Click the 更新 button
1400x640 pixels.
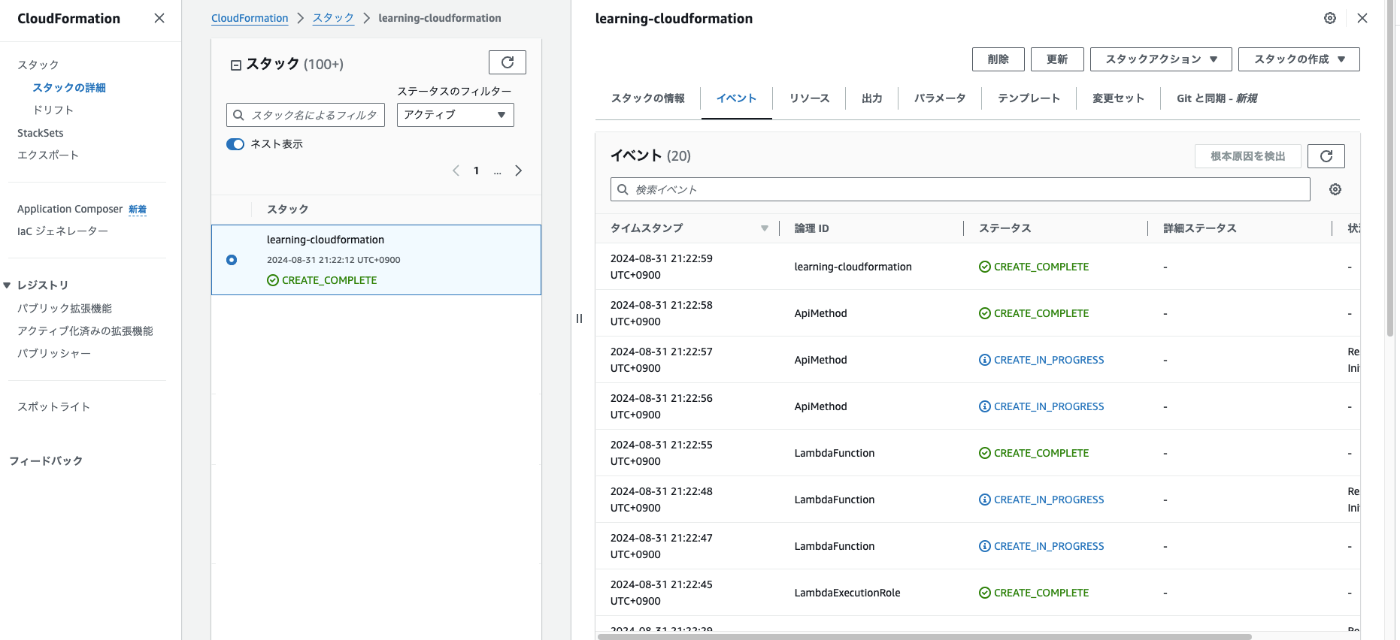tap(1057, 59)
